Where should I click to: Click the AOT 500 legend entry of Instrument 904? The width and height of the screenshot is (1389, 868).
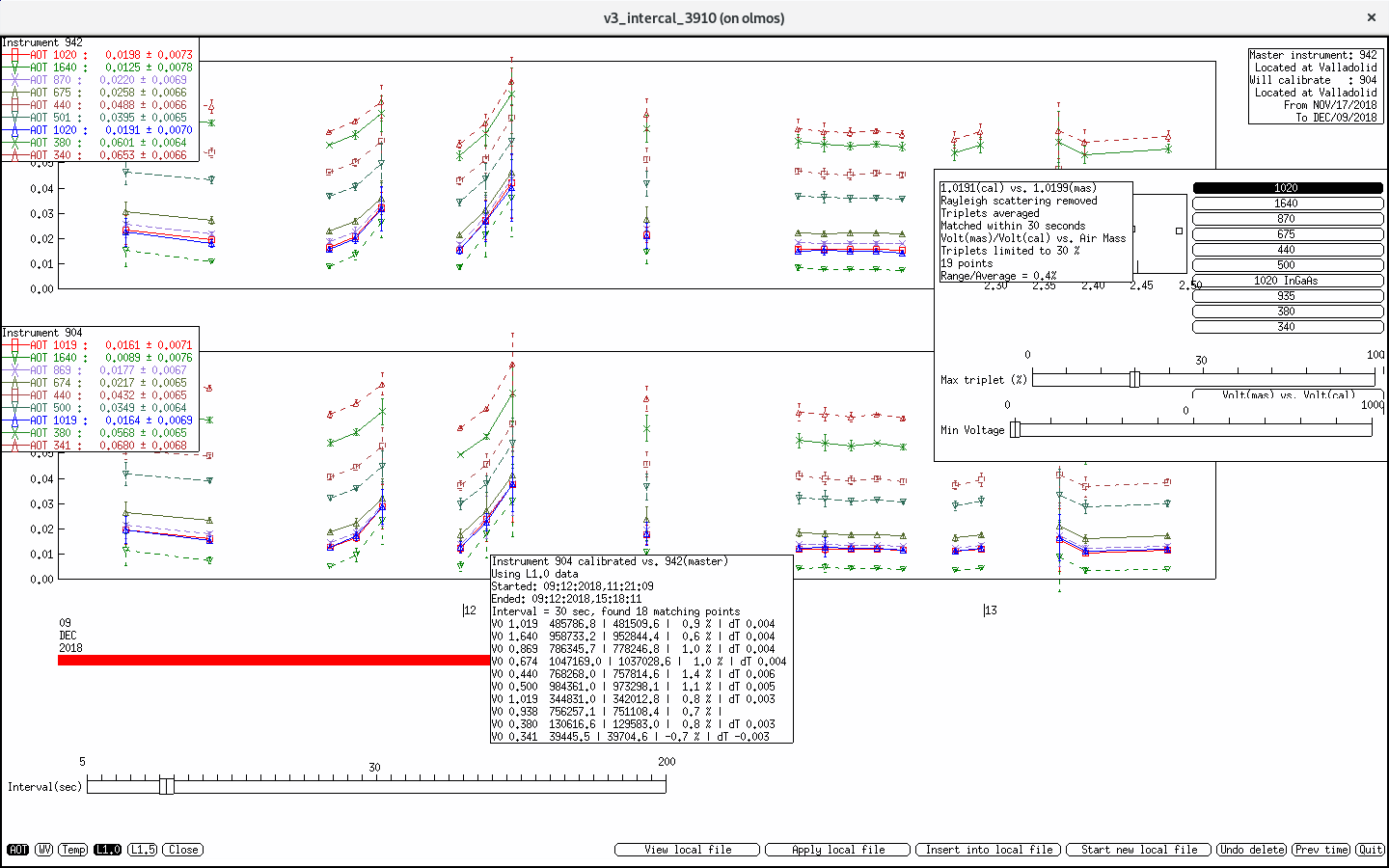click(98, 408)
